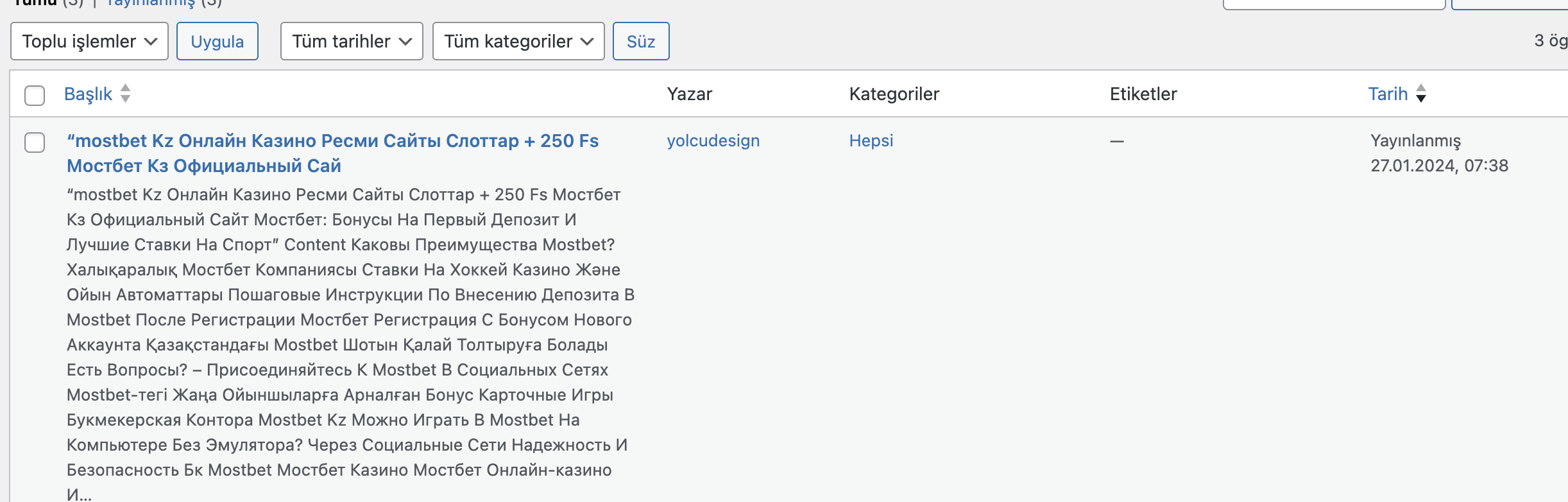Click the sort arrow beside Tarih
Image resolution: width=1568 pixels, height=502 pixels.
point(1421,94)
